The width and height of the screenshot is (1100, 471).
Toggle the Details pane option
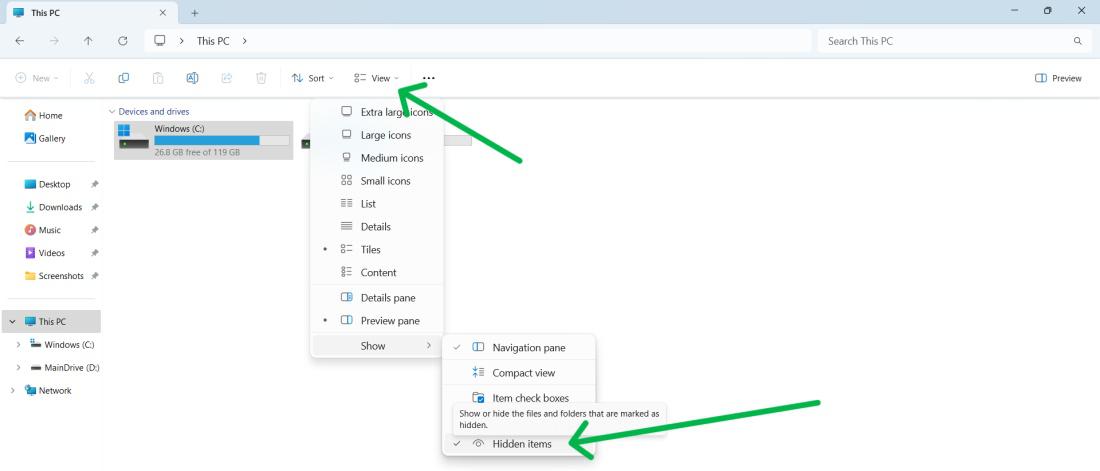377,298
